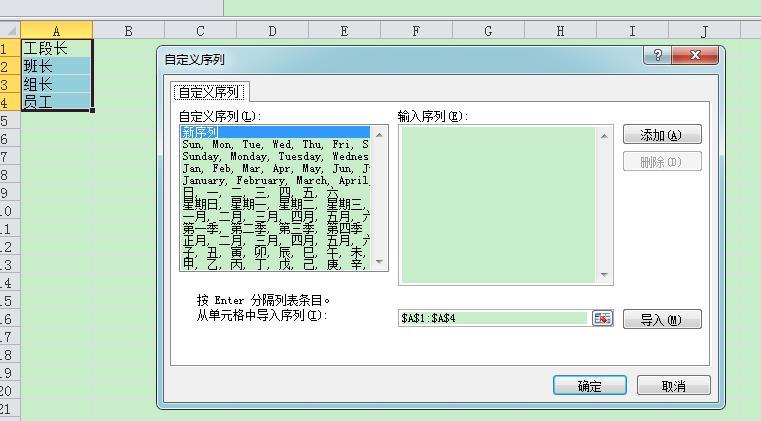Click the 导入(M) import button
This screenshot has height=421, width=761.
tap(662, 319)
